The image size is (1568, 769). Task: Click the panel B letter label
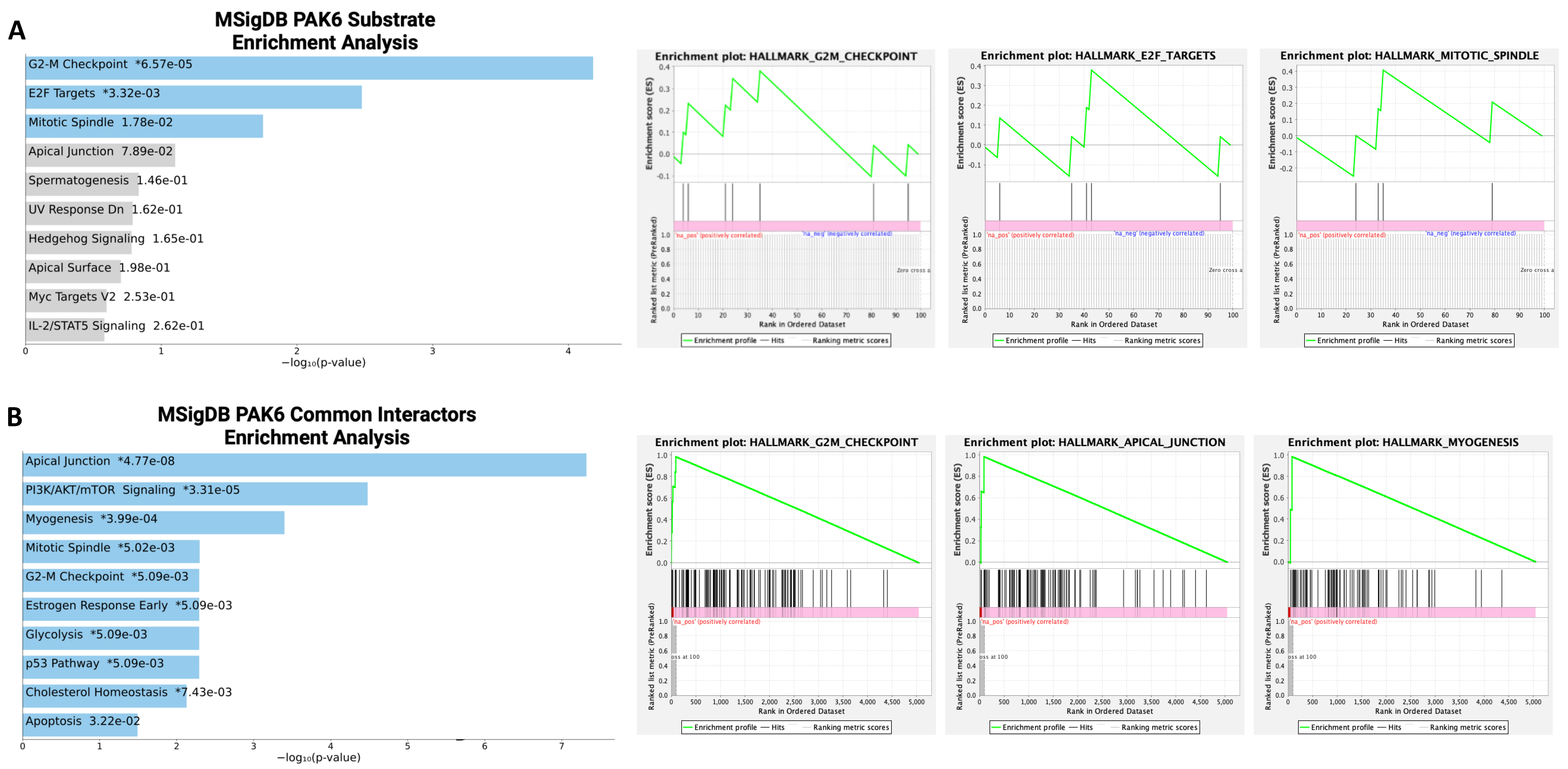click(x=15, y=417)
